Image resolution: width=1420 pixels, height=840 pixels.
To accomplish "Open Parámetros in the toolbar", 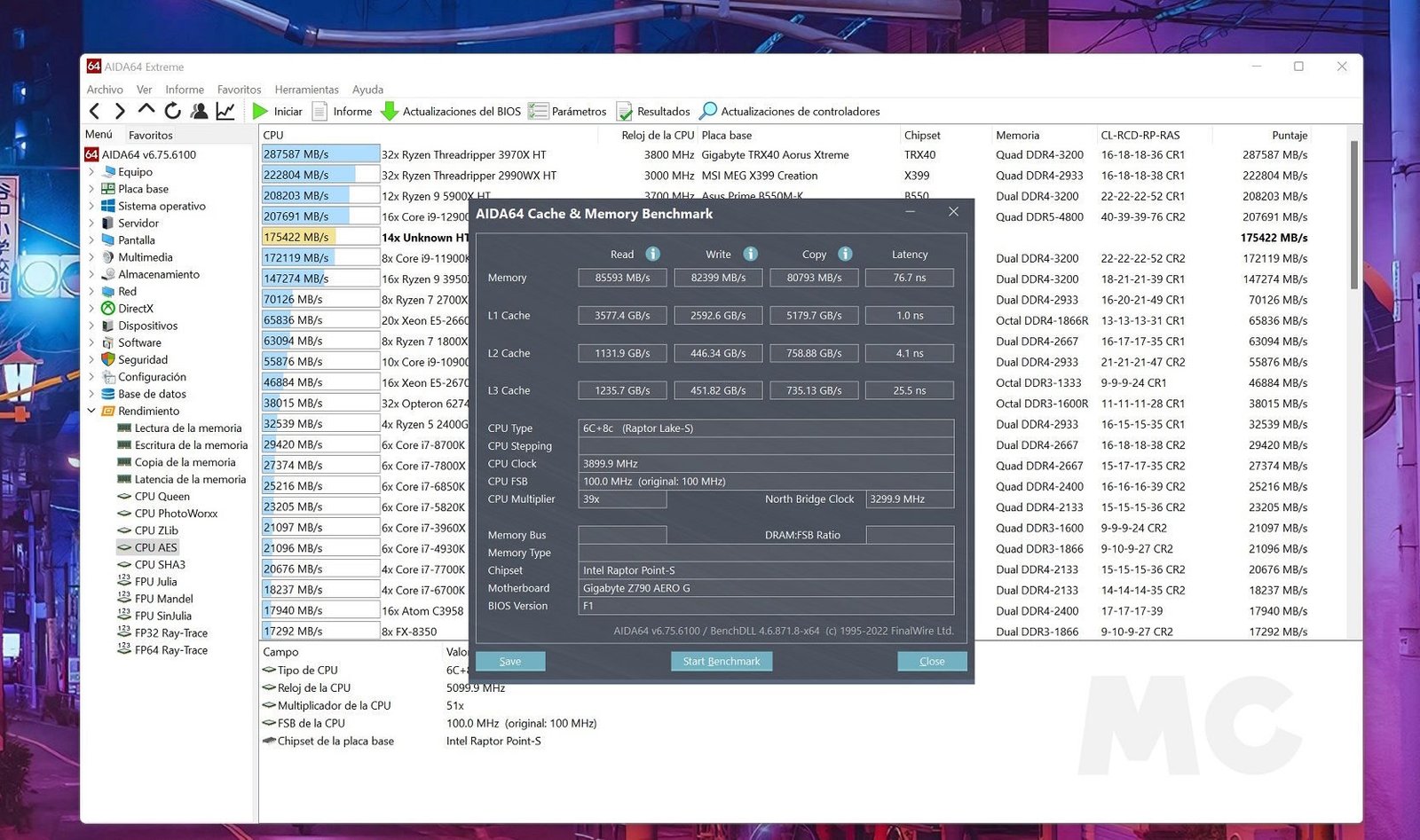I will 568,111.
